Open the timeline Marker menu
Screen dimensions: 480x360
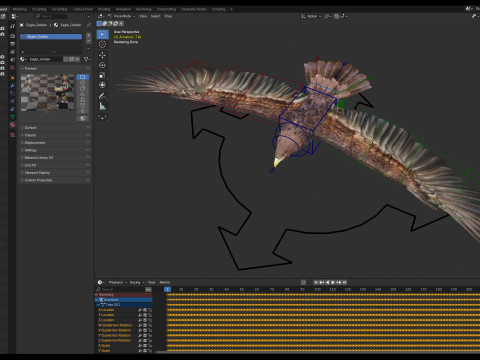[165, 282]
